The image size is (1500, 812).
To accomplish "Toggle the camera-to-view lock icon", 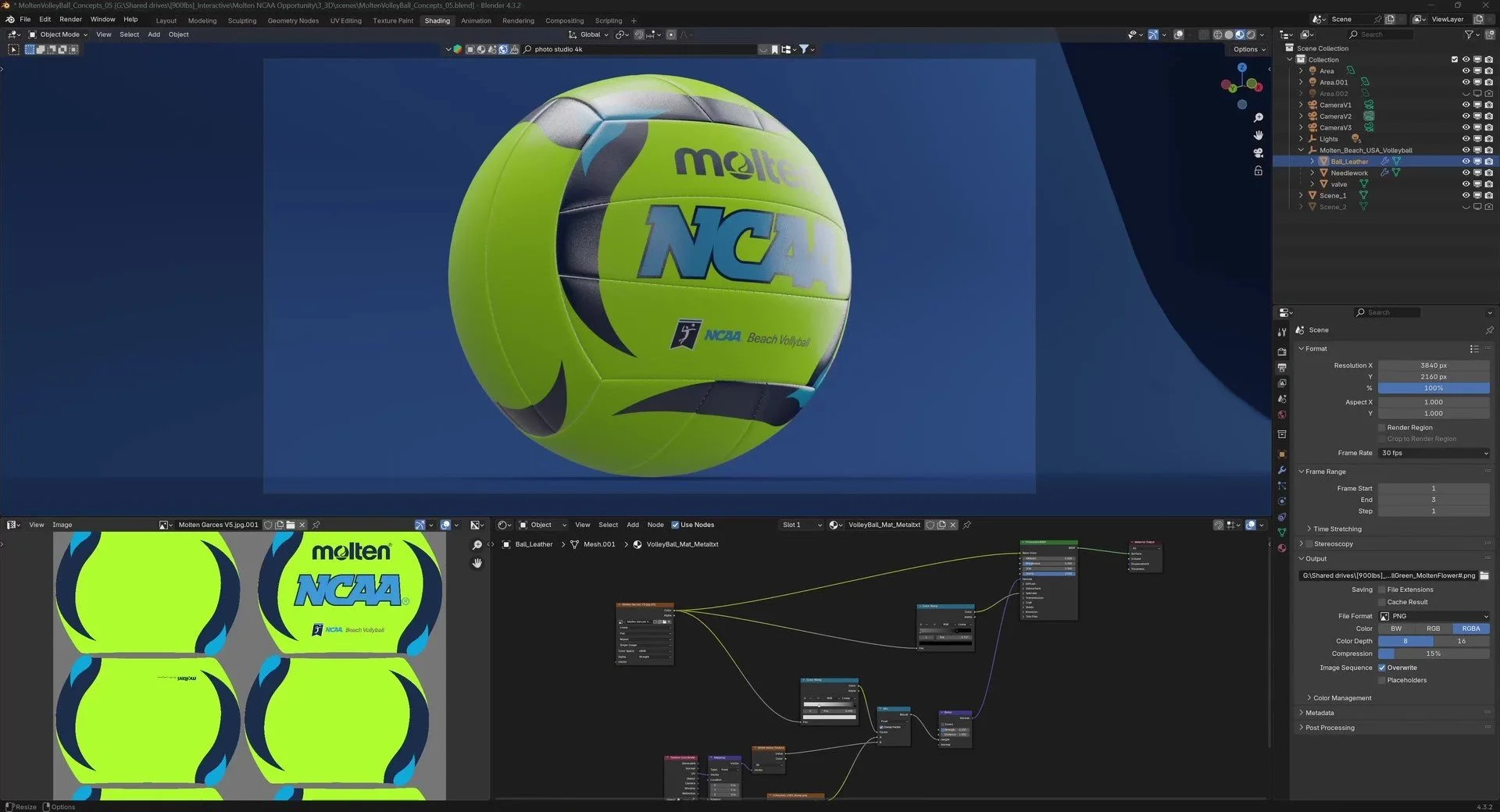I will click(1258, 170).
